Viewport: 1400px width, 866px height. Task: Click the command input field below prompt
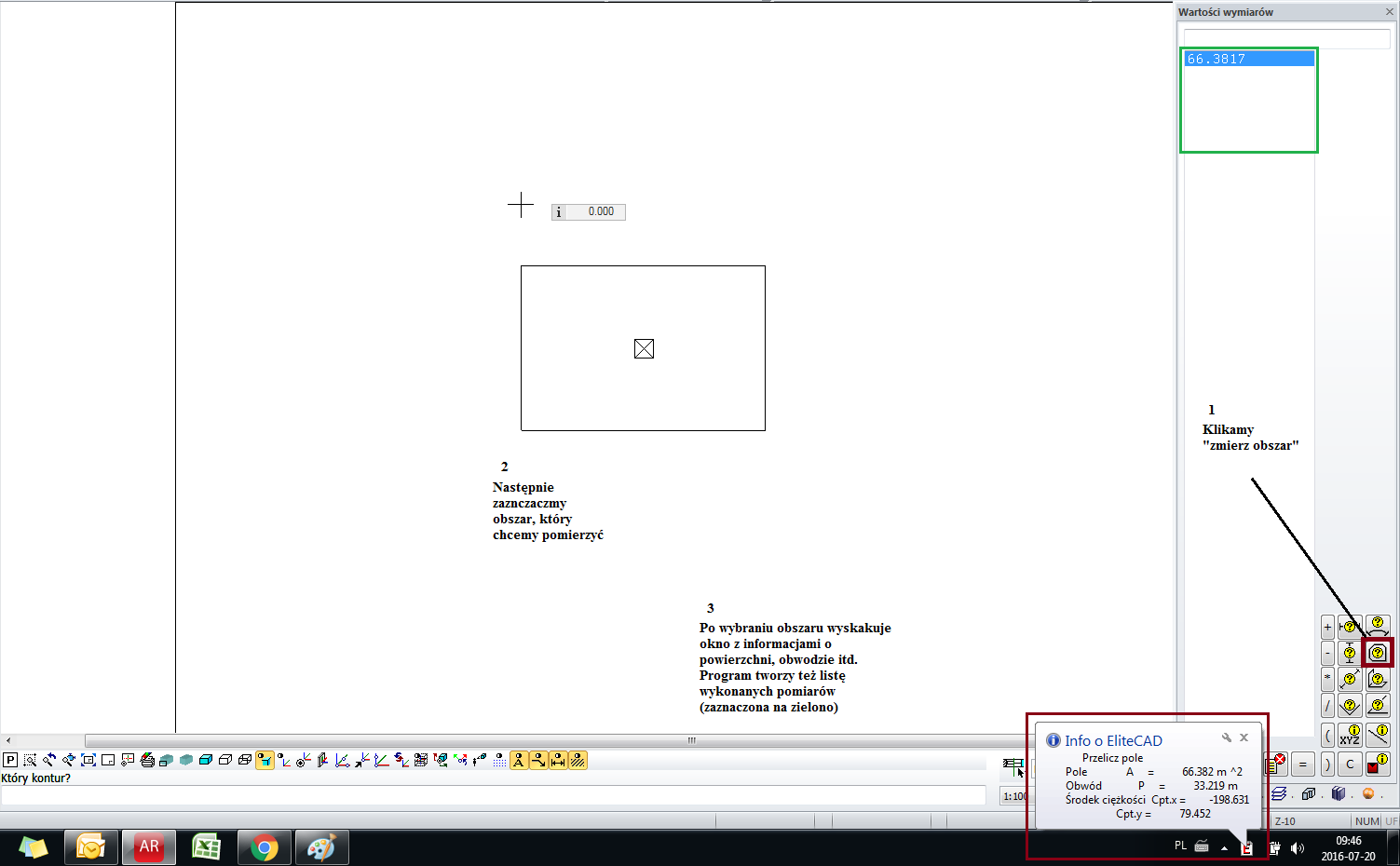pos(494,795)
